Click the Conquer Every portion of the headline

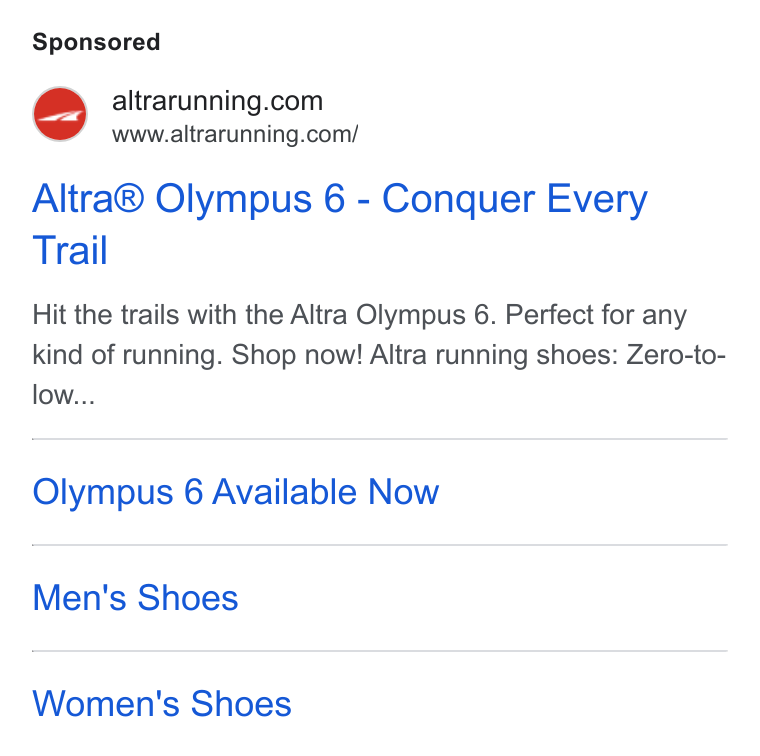tap(515, 199)
